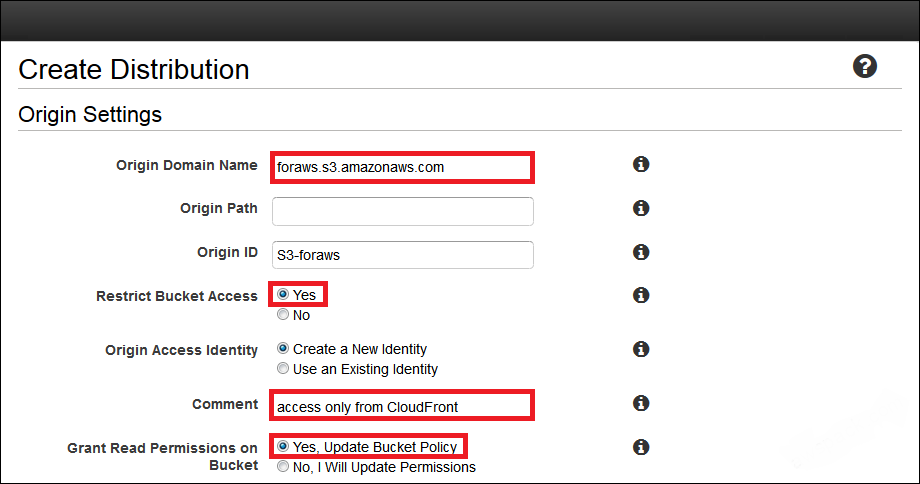This screenshot has height=484, width=920.
Task: Select Yes, Update Bucket Policy
Action: tap(283, 446)
